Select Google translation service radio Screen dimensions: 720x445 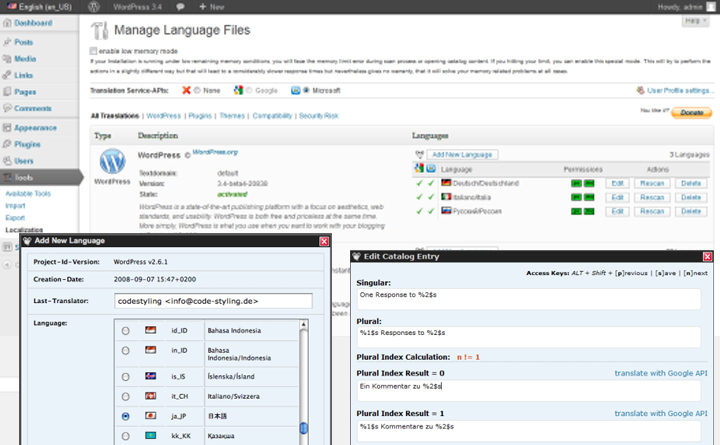coord(249,90)
